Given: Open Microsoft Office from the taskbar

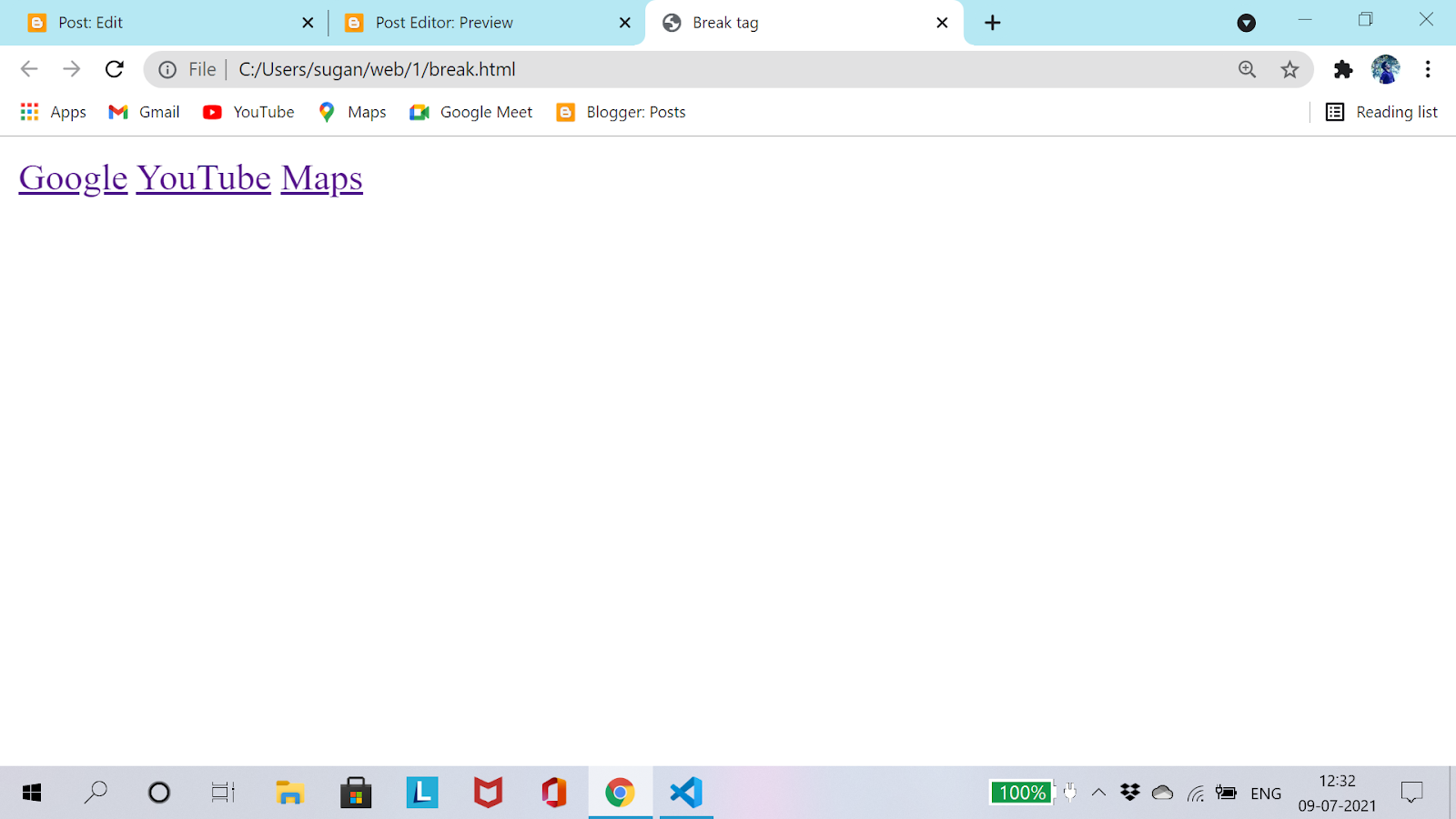Looking at the screenshot, I should coord(554,793).
